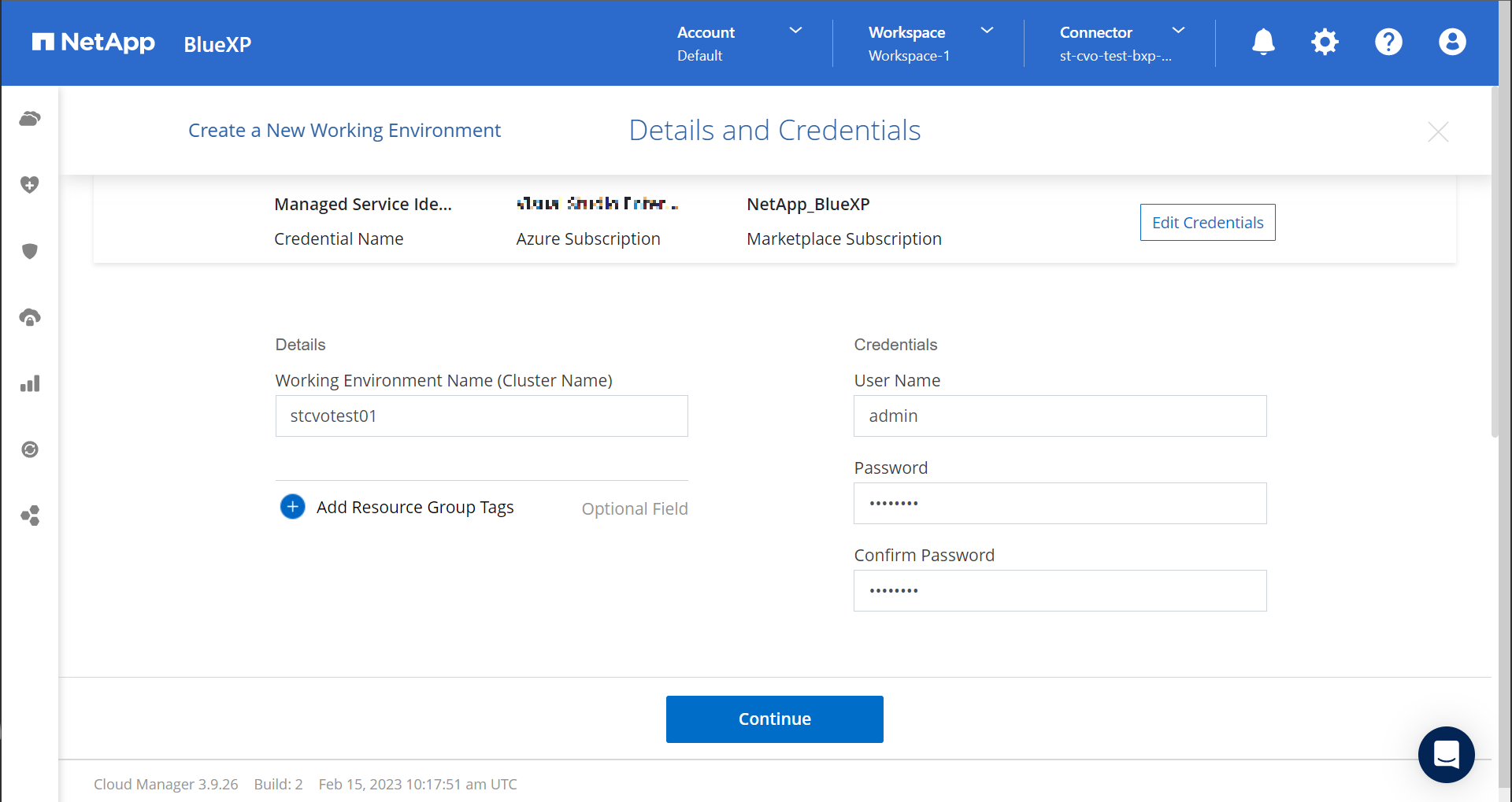The height and width of the screenshot is (802, 1512).
Task: Select the Sync sidebar icon
Action: coord(30,449)
